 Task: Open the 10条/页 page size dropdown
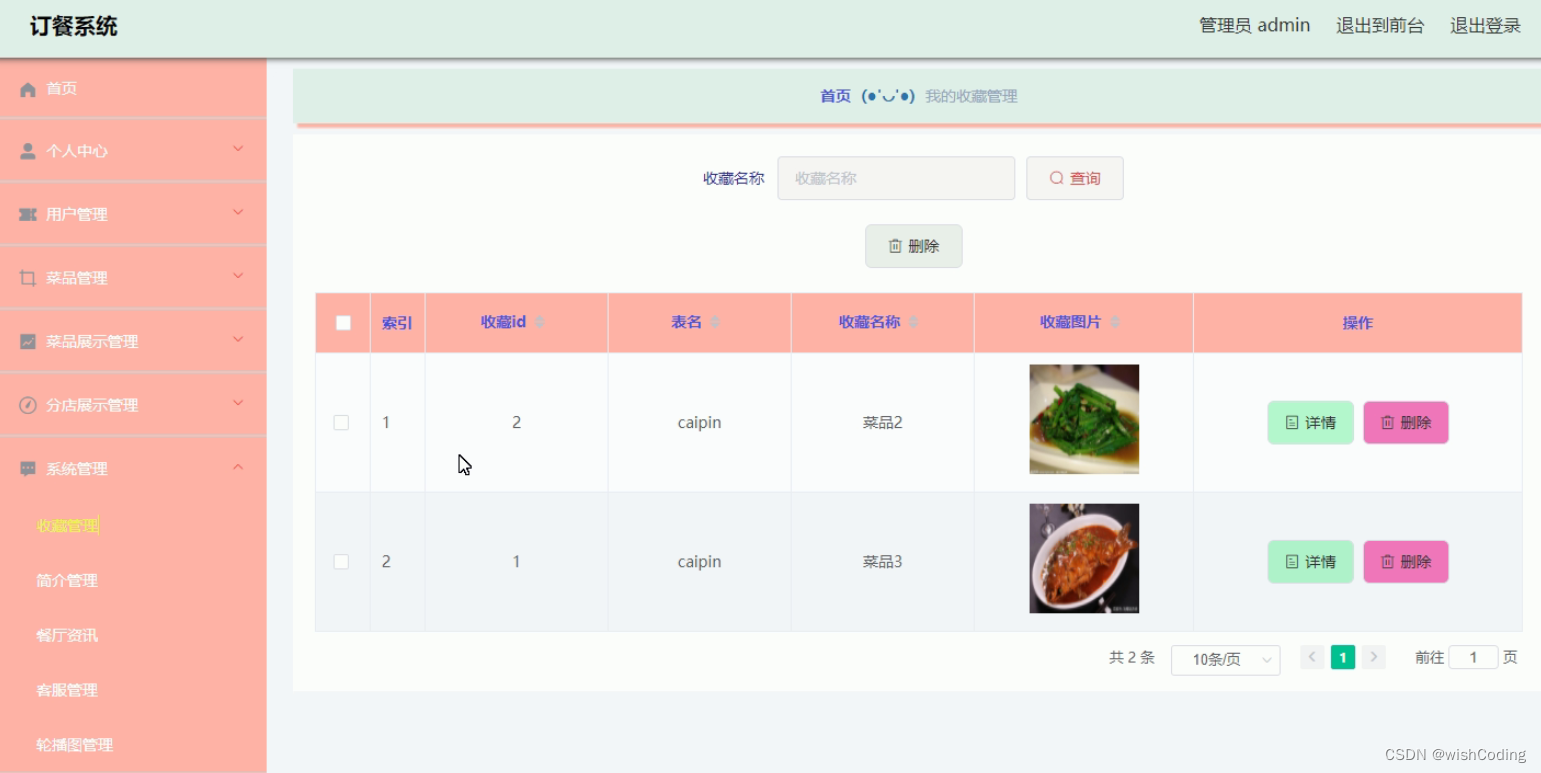click(1225, 660)
